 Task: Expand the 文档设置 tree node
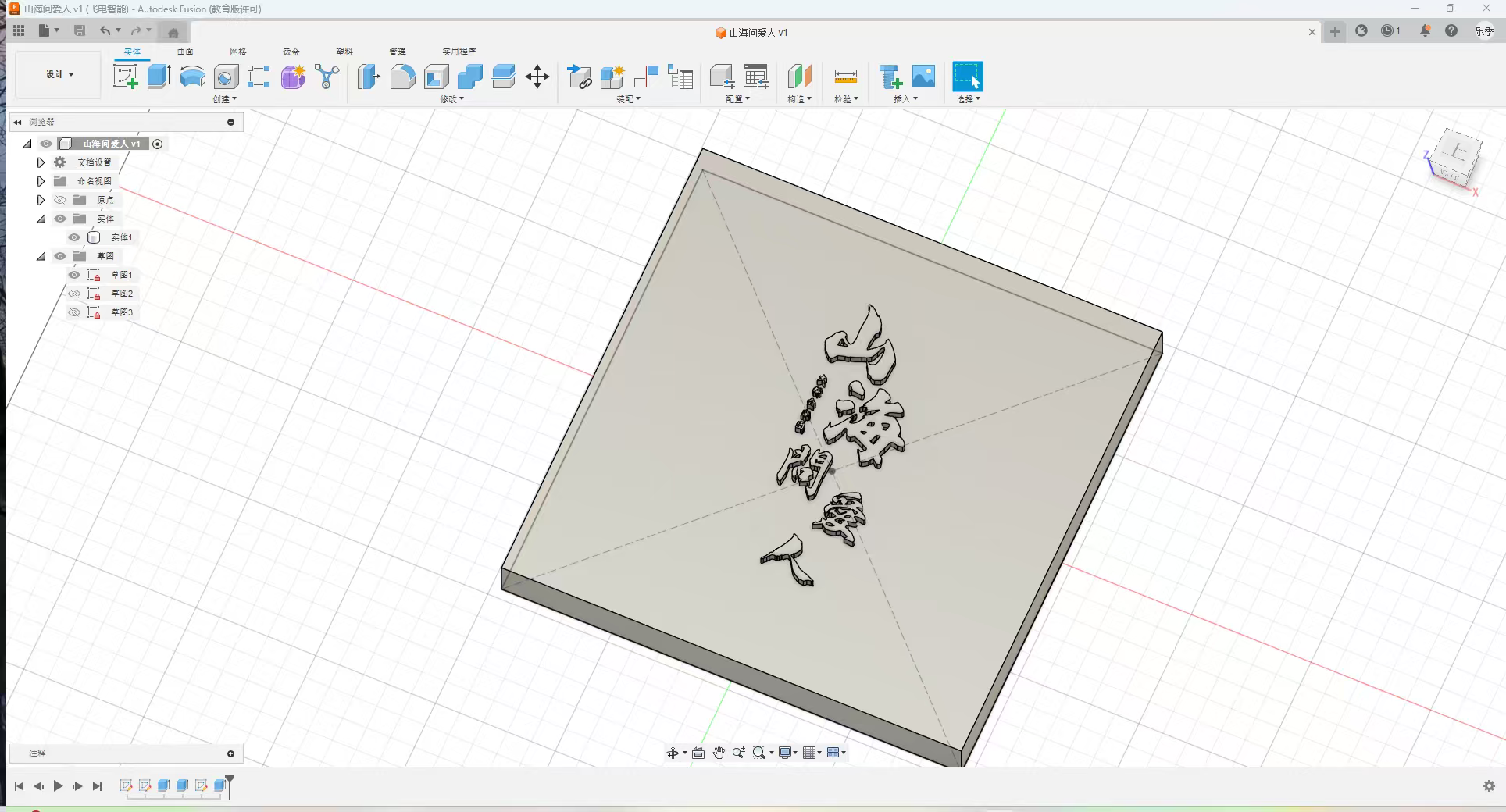(x=41, y=162)
